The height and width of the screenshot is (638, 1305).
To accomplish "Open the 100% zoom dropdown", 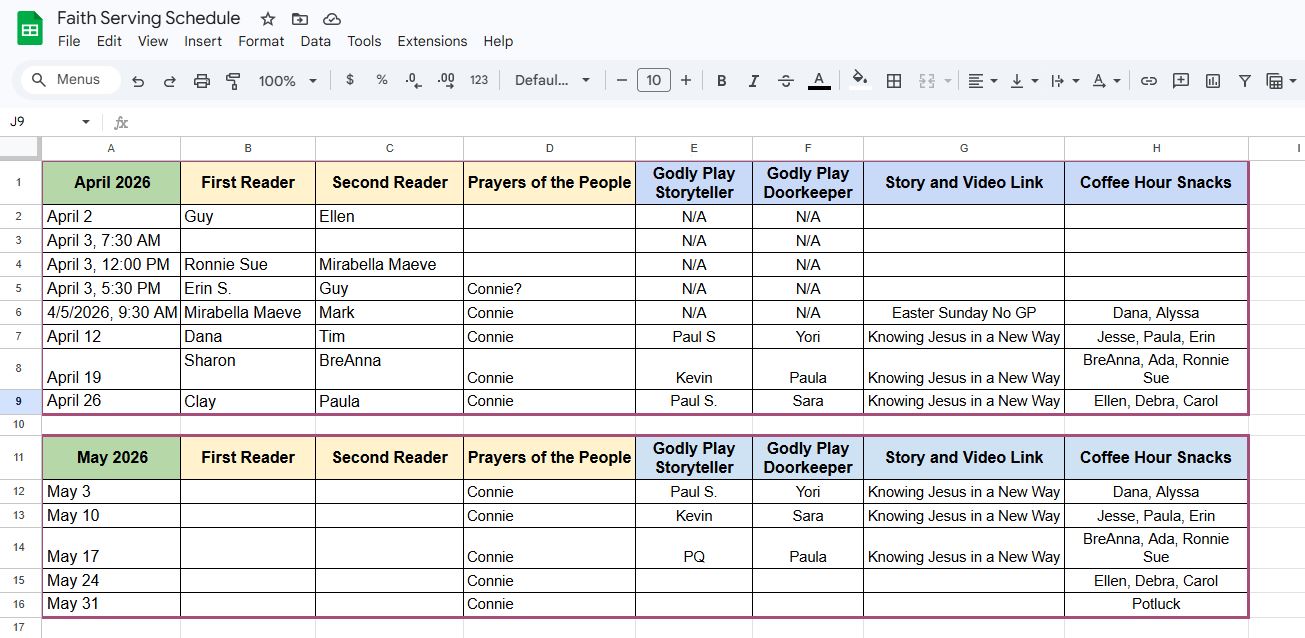I will click(x=287, y=81).
